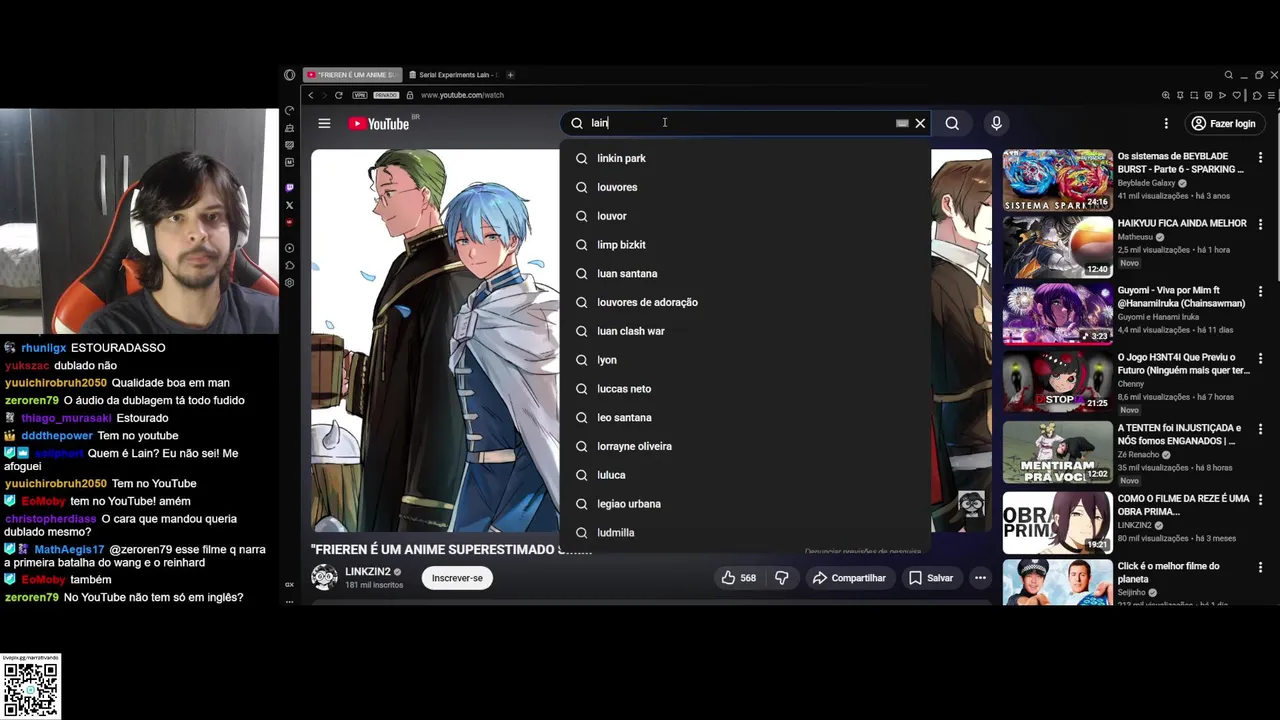1280x720 pixels.
Task: Pick 'leo santana' from suggestions
Action: 745,417
